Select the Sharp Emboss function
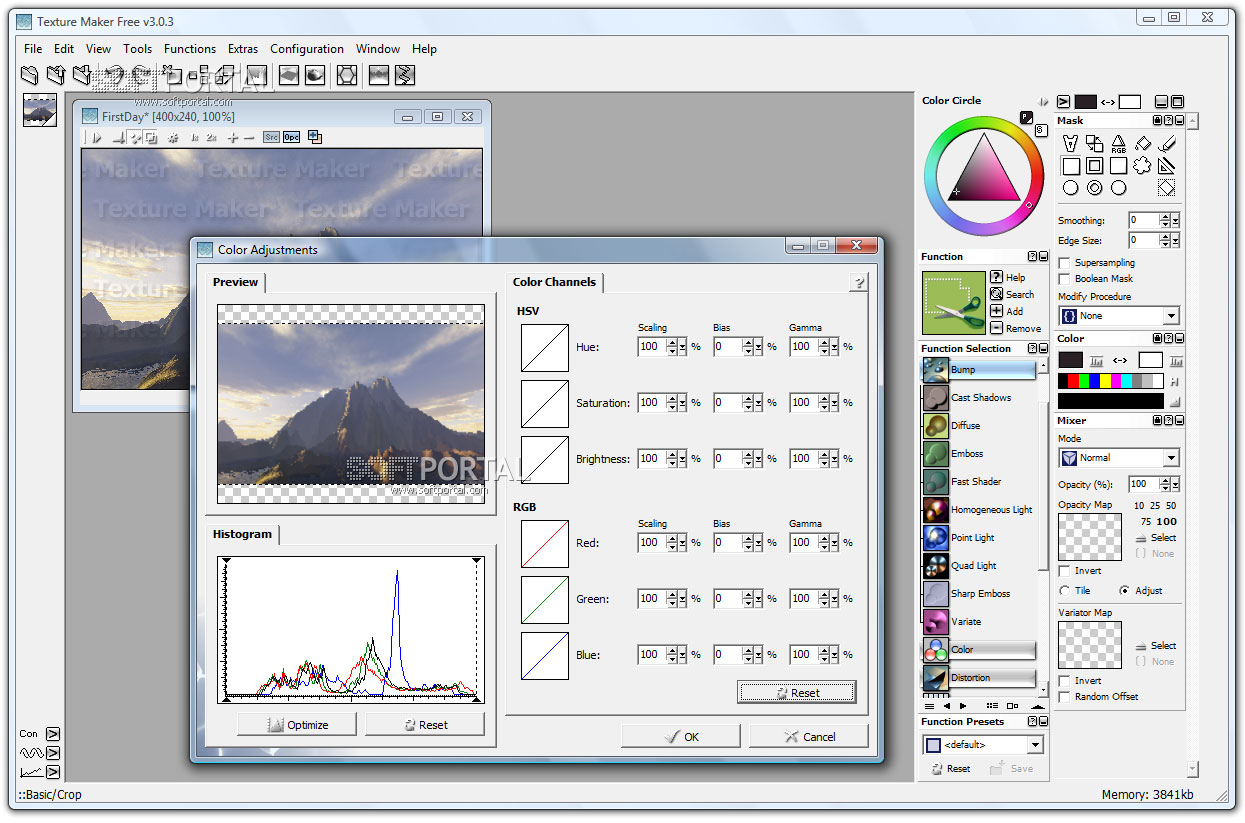Viewport: 1245px width, 823px height. click(x=978, y=594)
